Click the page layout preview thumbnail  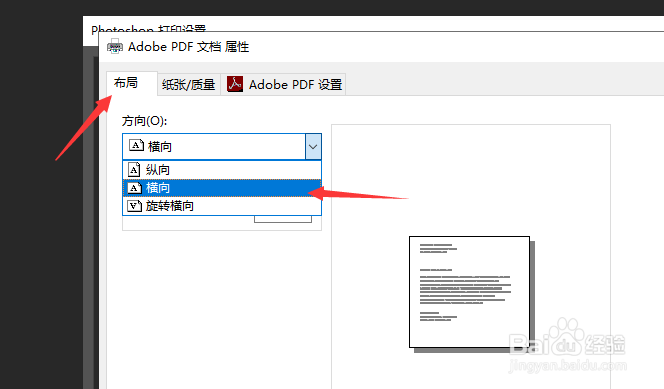coord(469,292)
